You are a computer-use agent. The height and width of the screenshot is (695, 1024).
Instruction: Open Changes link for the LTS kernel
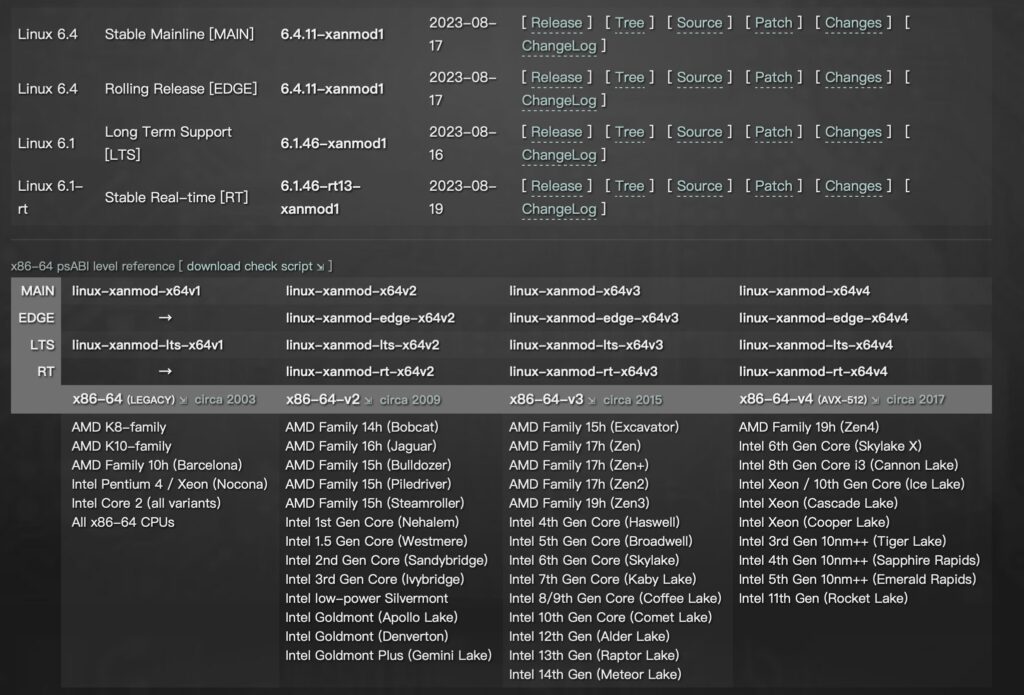point(853,132)
